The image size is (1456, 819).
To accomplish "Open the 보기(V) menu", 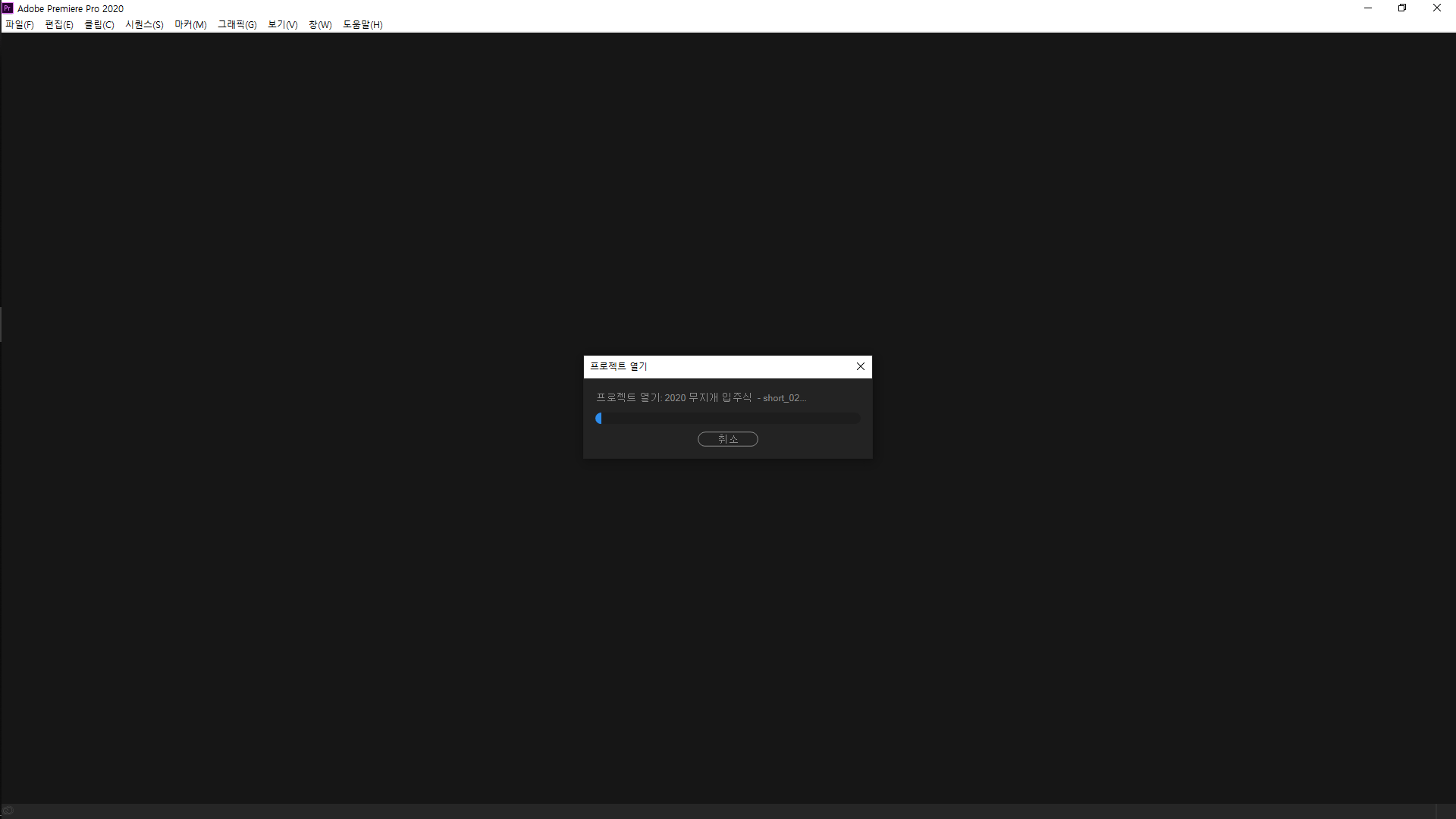I will tap(281, 24).
